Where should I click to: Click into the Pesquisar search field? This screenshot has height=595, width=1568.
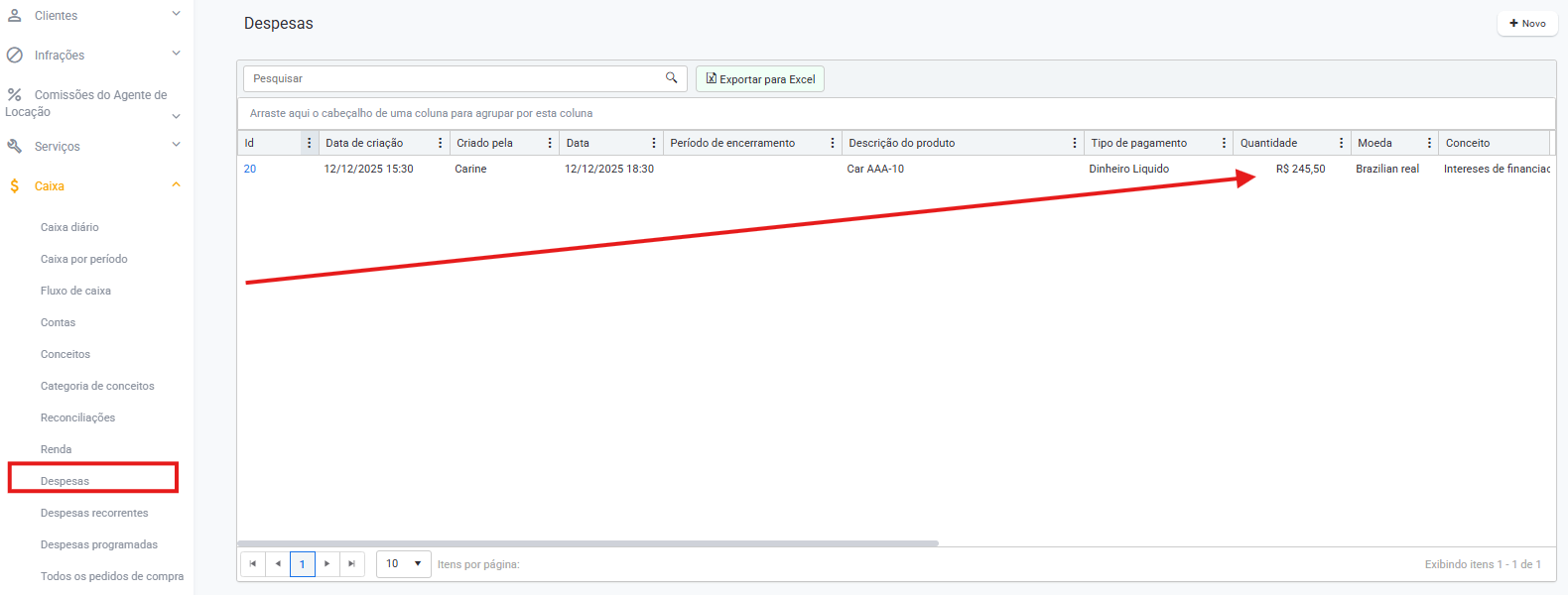(452, 78)
